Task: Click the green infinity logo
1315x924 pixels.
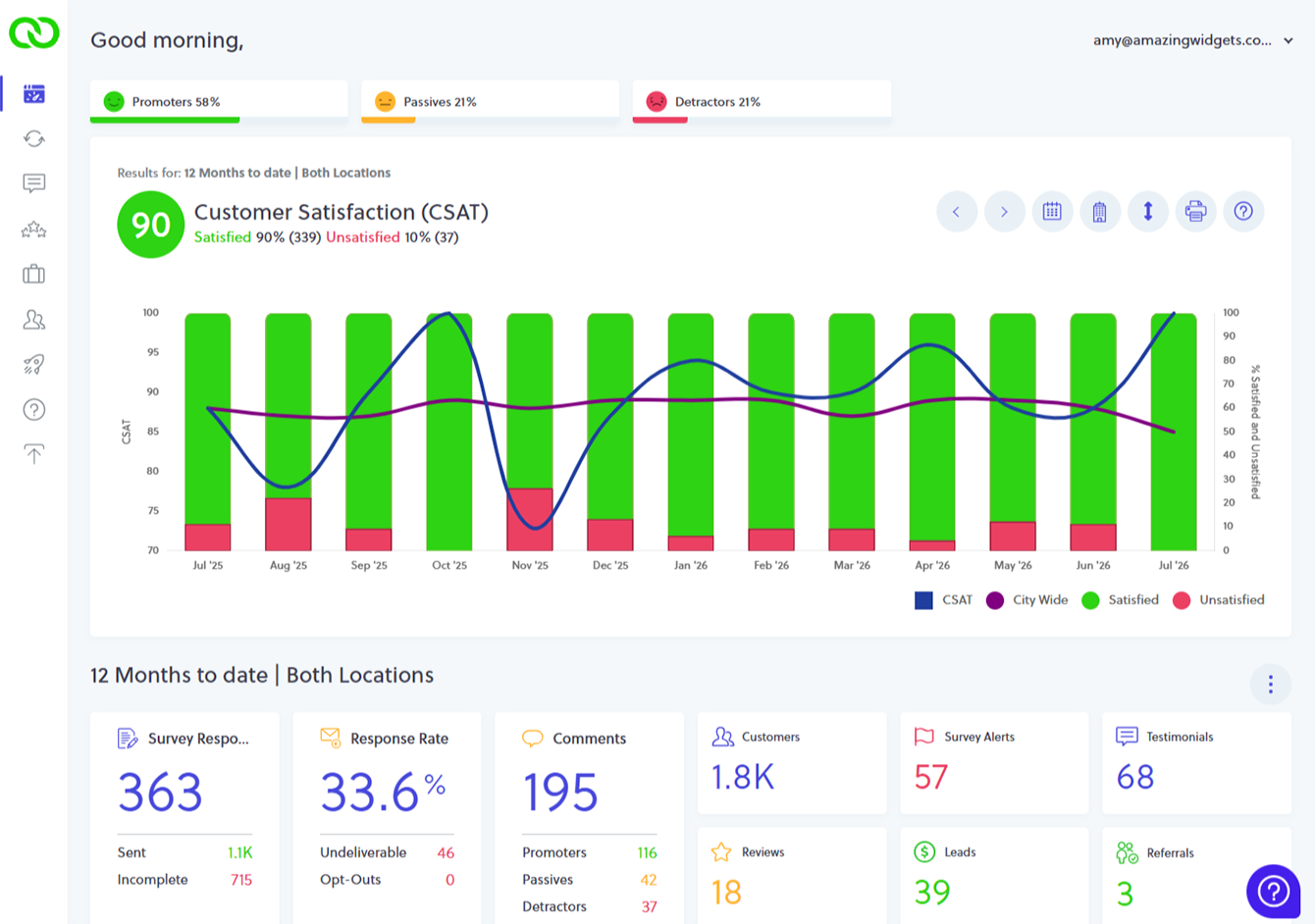Action: [34, 32]
